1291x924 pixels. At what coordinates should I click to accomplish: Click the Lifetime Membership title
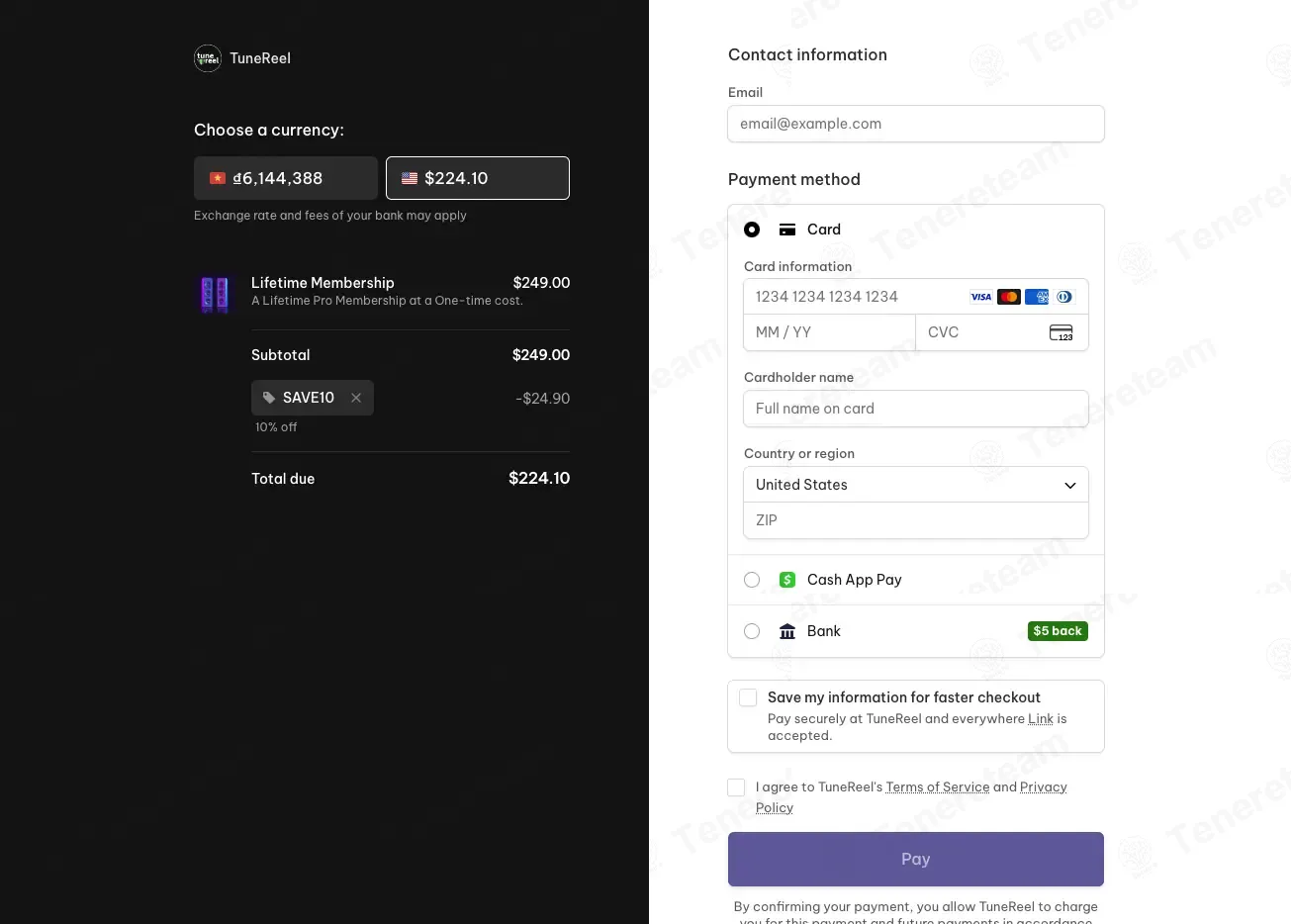tap(323, 283)
